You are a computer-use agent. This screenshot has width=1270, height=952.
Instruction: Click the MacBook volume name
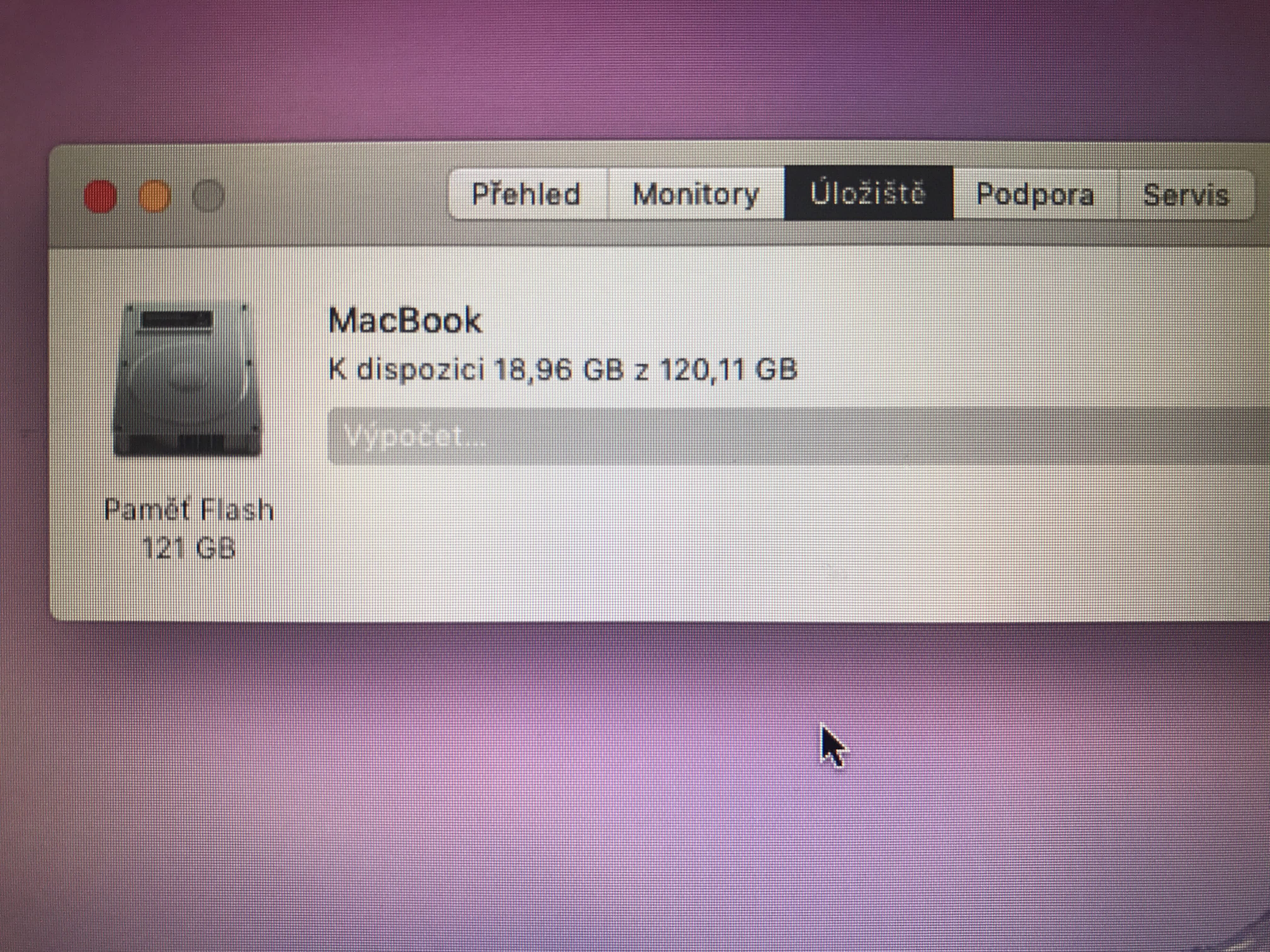pos(405,320)
